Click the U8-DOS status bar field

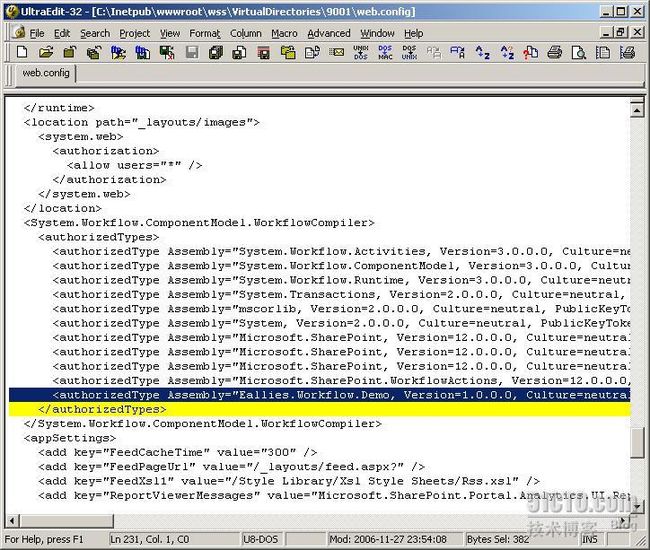pos(262,539)
